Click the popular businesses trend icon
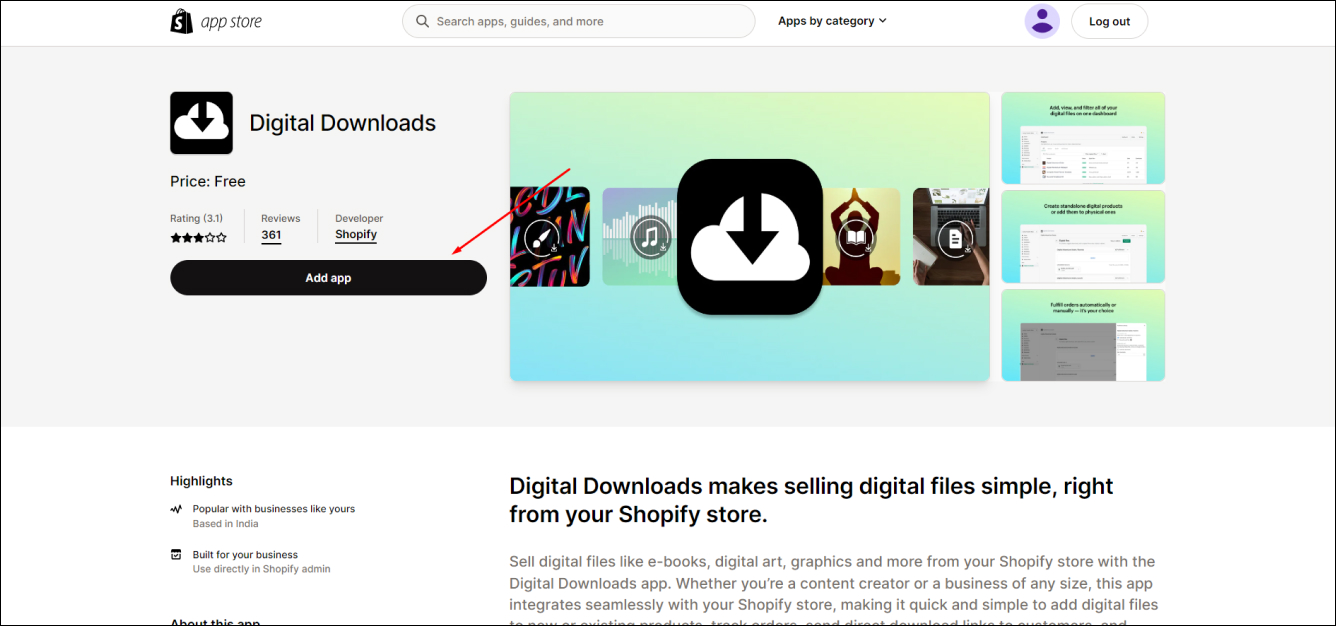This screenshot has width=1336, height=626. [x=176, y=509]
